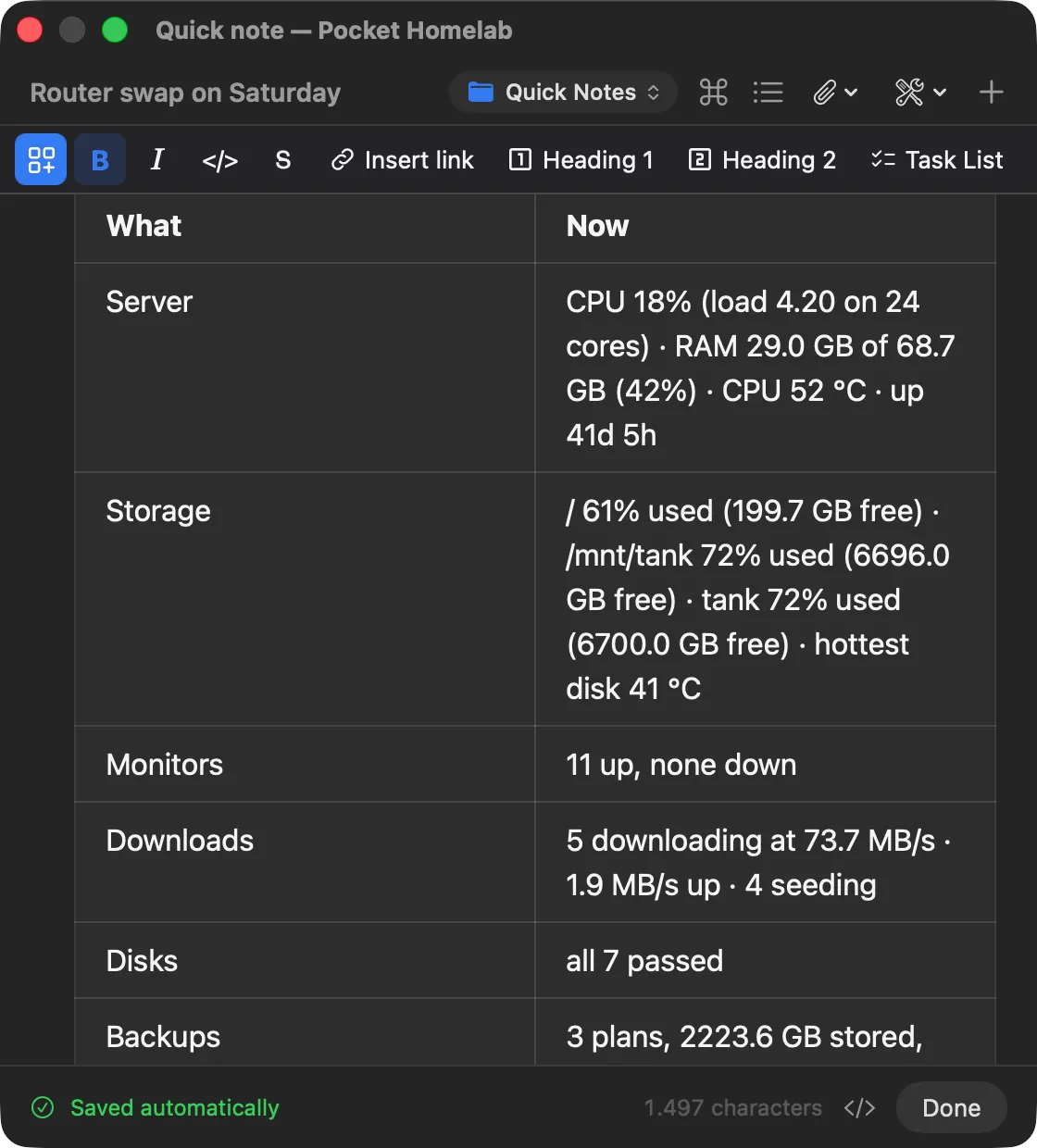Viewport: 1037px width, 1148px height.
Task: Toggle strikethrough formatting
Action: coord(283,160)
